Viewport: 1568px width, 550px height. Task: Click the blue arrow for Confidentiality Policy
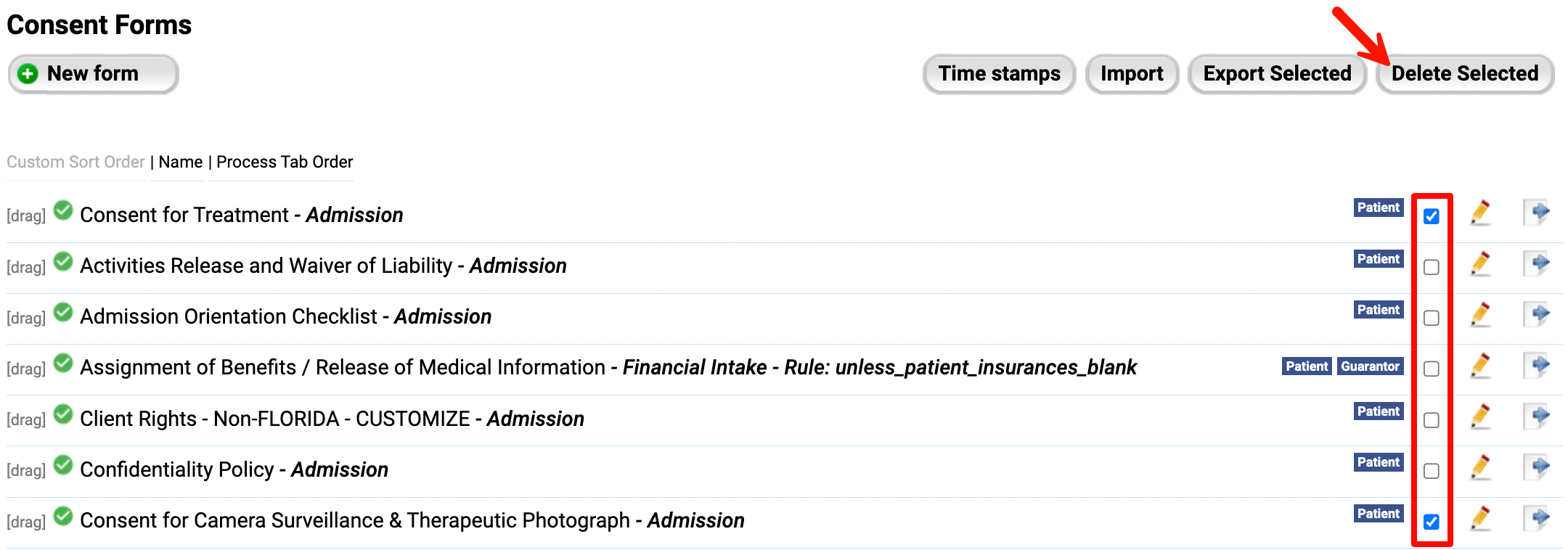1537,467
